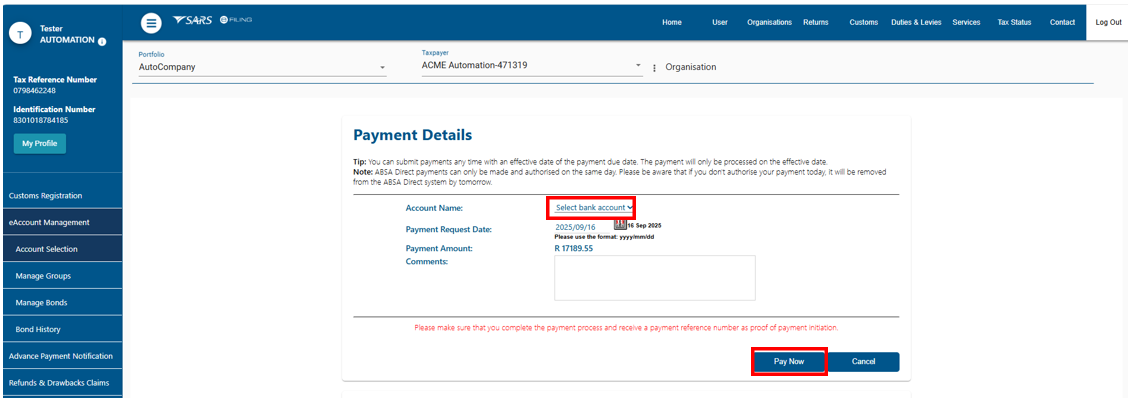Open the Duties & Levies menu

[x=914, y=22]
